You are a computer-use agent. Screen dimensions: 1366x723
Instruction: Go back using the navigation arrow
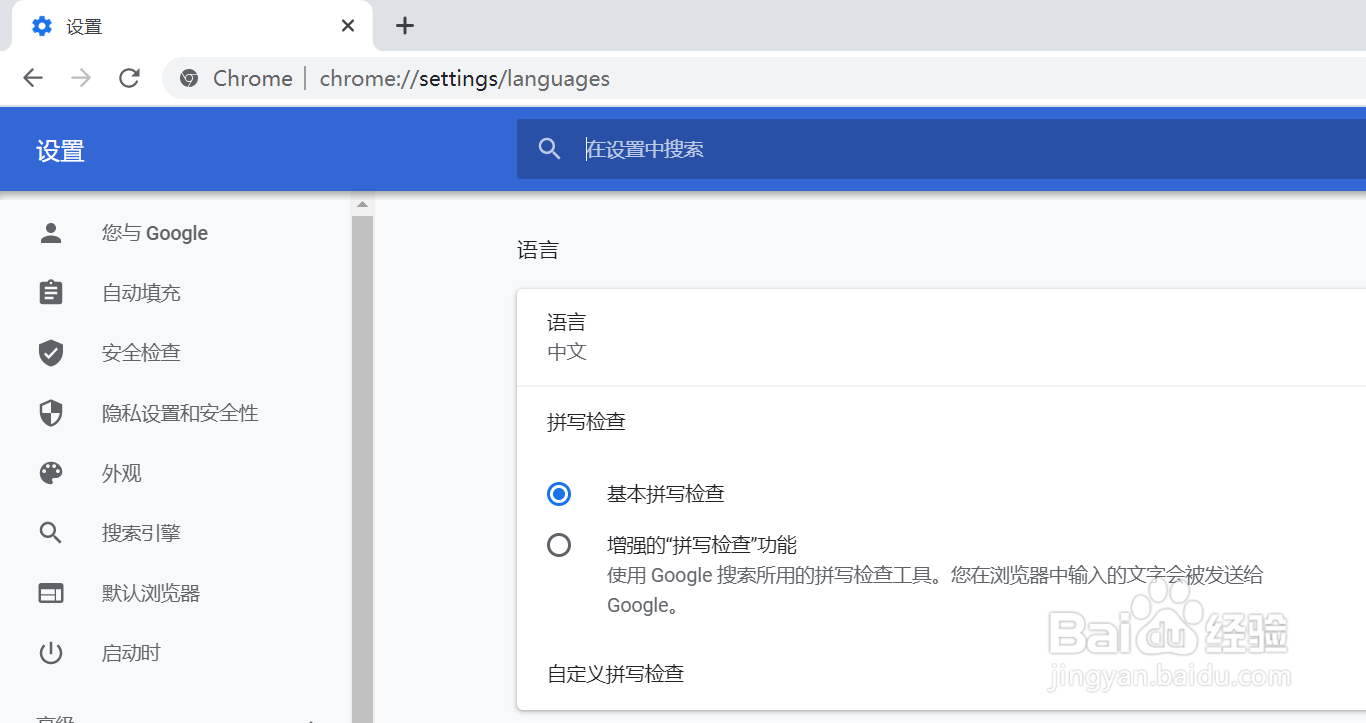[33, 78]
